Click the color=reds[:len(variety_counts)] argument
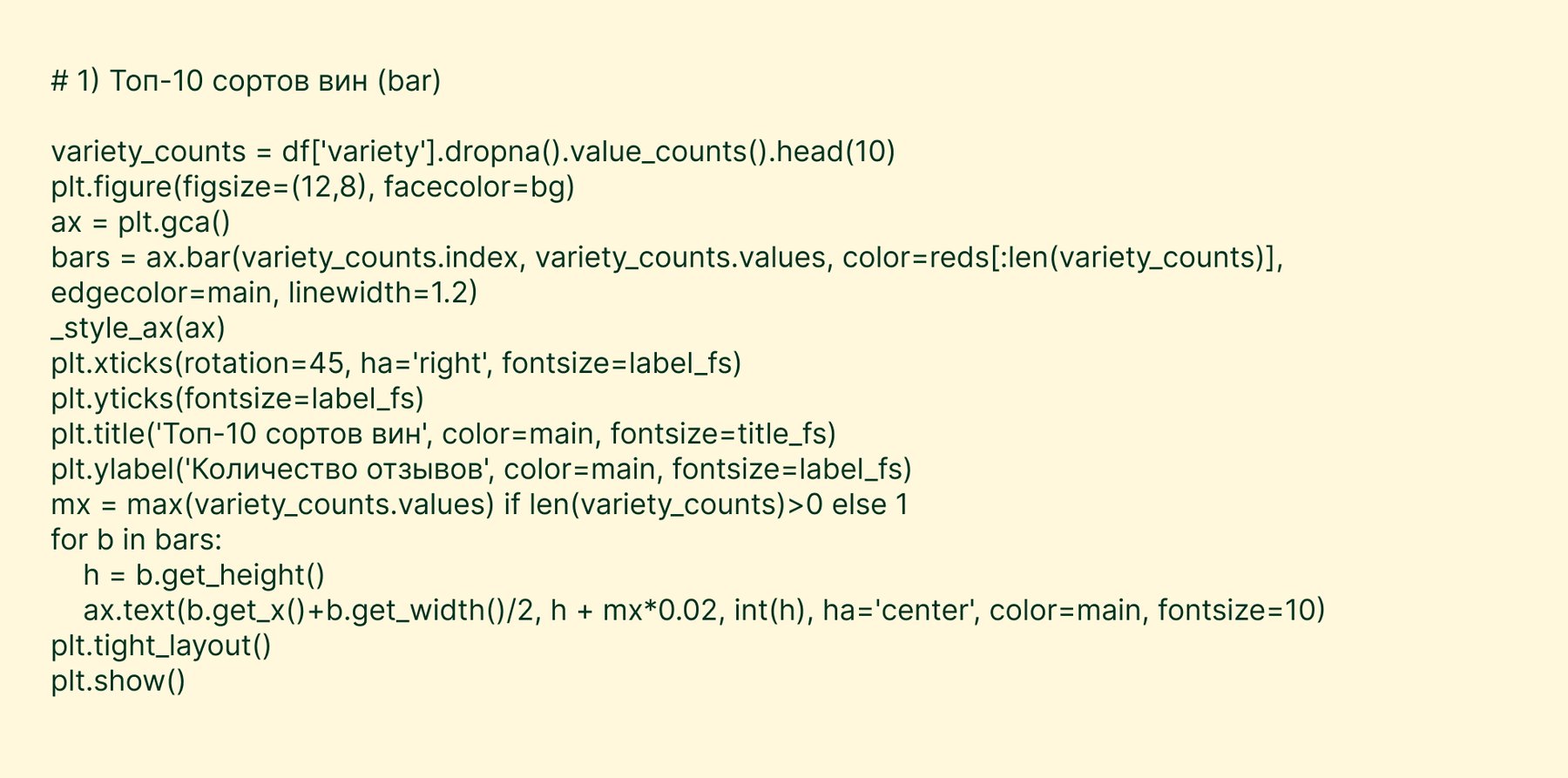This screenshot has height=778, width=1568. coord(1058,258)
